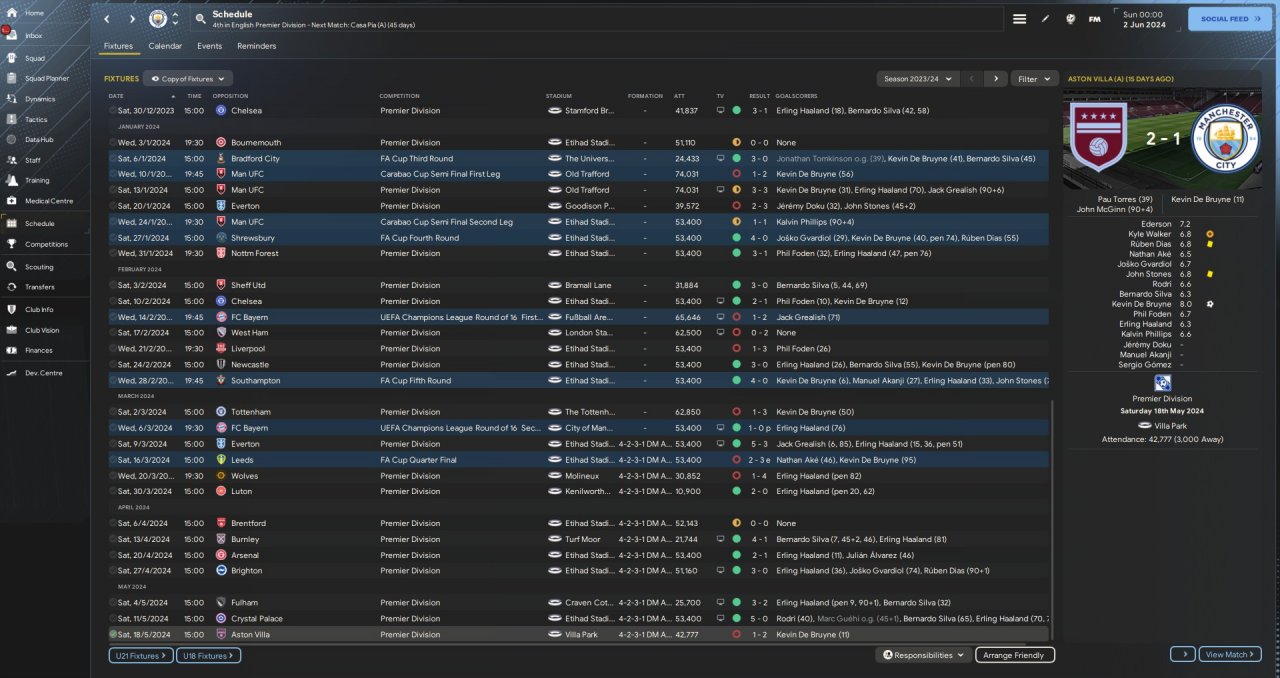
Task: Open the Staff section
Action: point(44,160)
